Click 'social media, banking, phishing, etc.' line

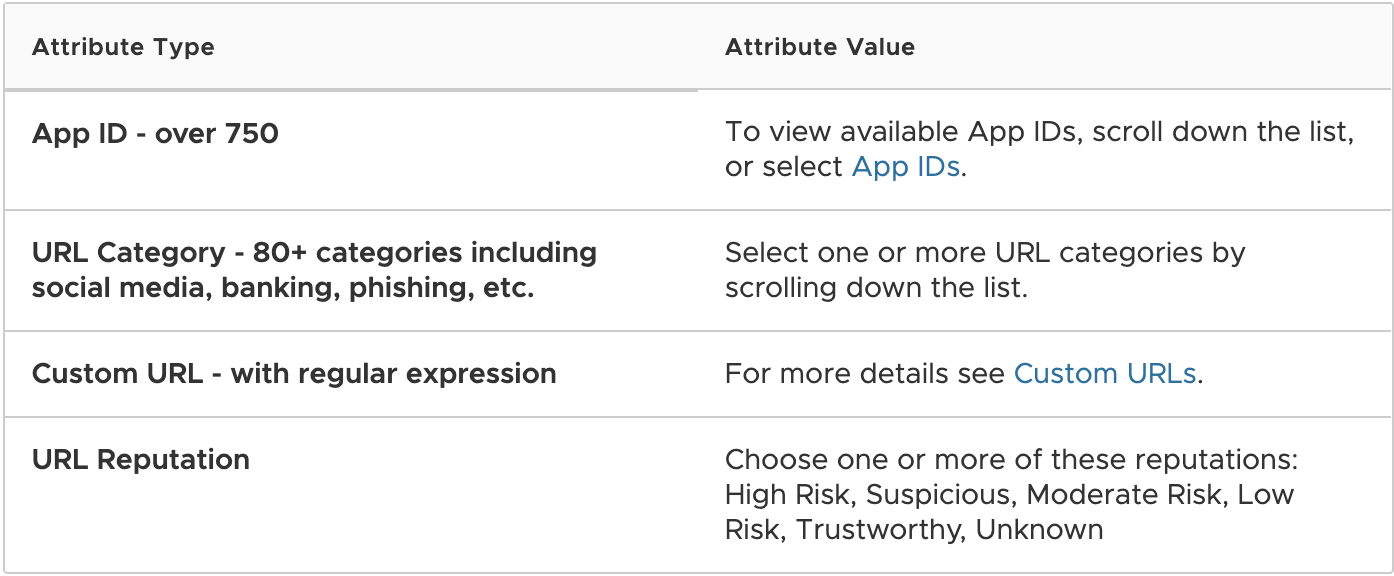[283, 288]
